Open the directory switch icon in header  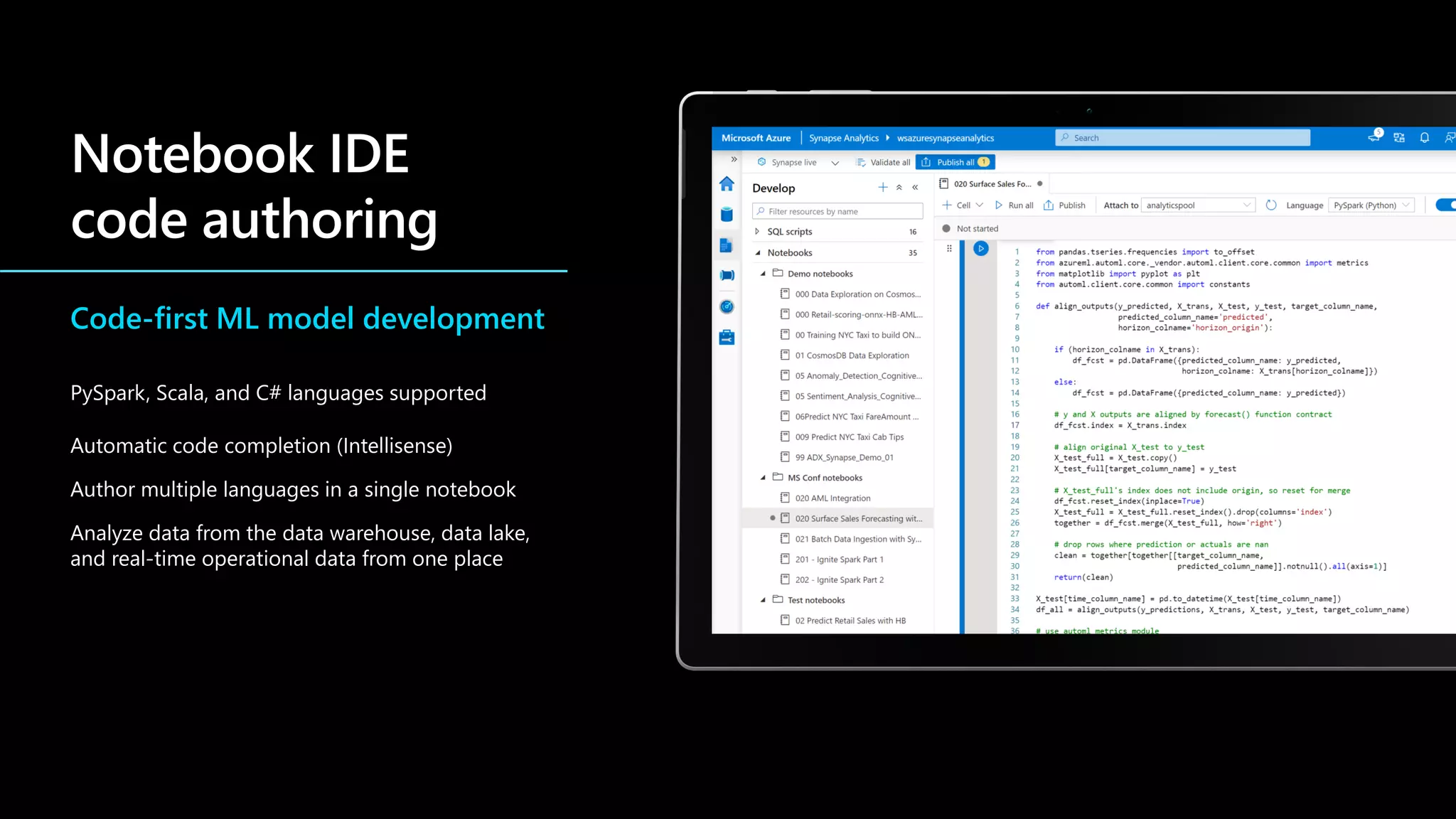click(x=1399, y=138)
